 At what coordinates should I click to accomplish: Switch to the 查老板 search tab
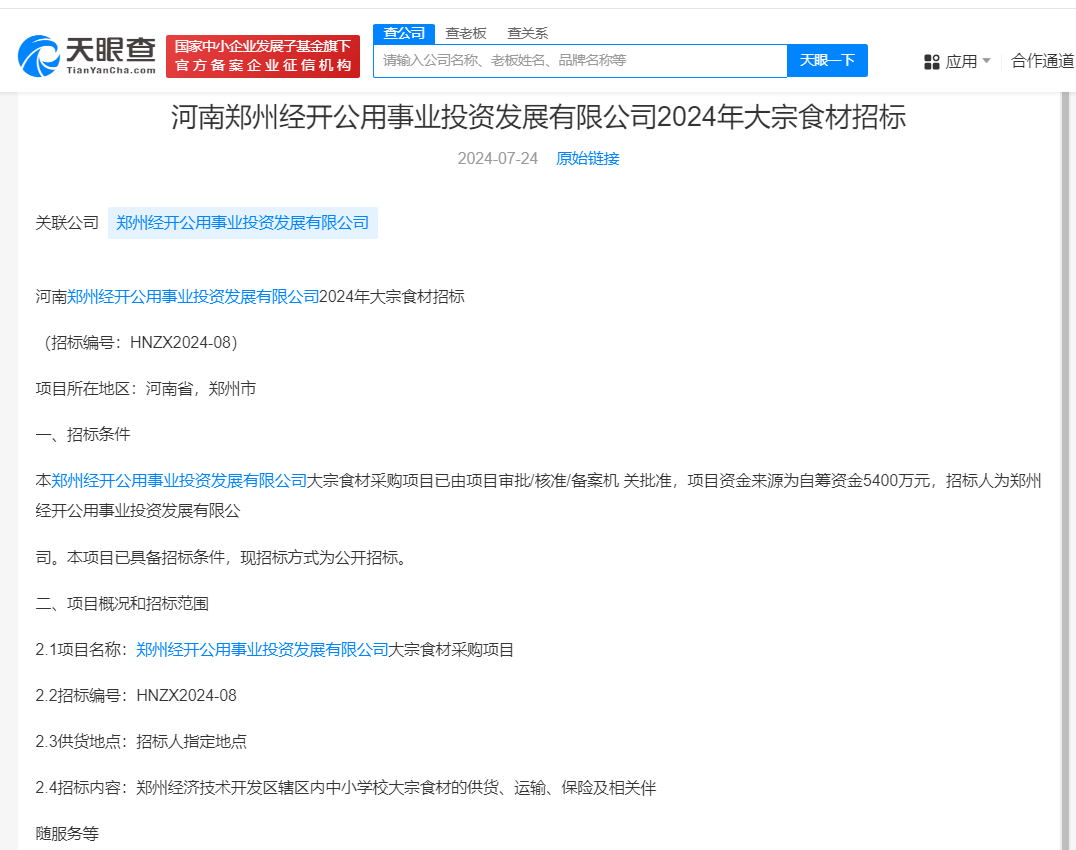[x=469, y=32]
